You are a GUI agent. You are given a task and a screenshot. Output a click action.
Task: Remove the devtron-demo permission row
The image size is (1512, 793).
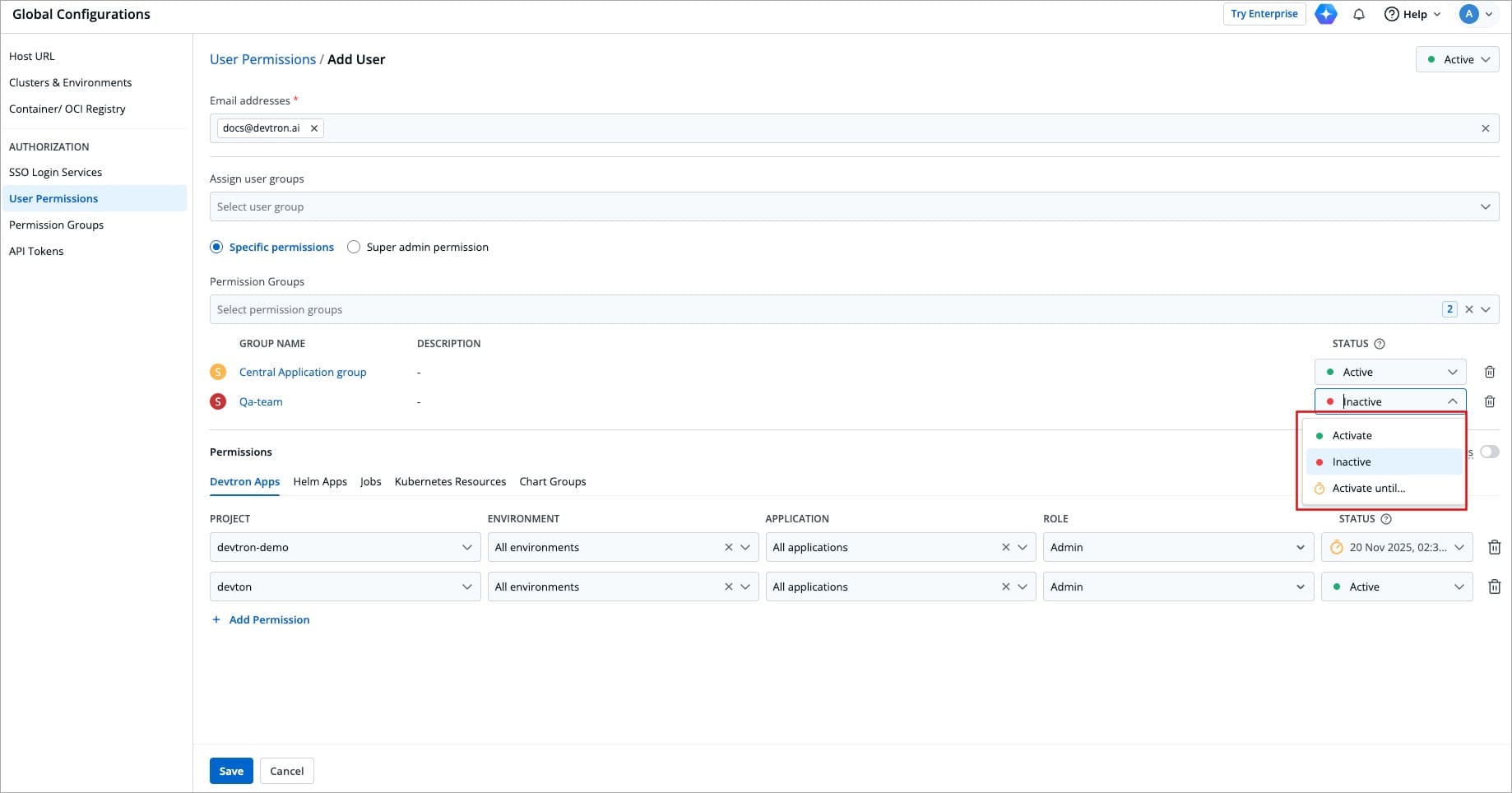pyautogui.click(x=1494, y=547)
